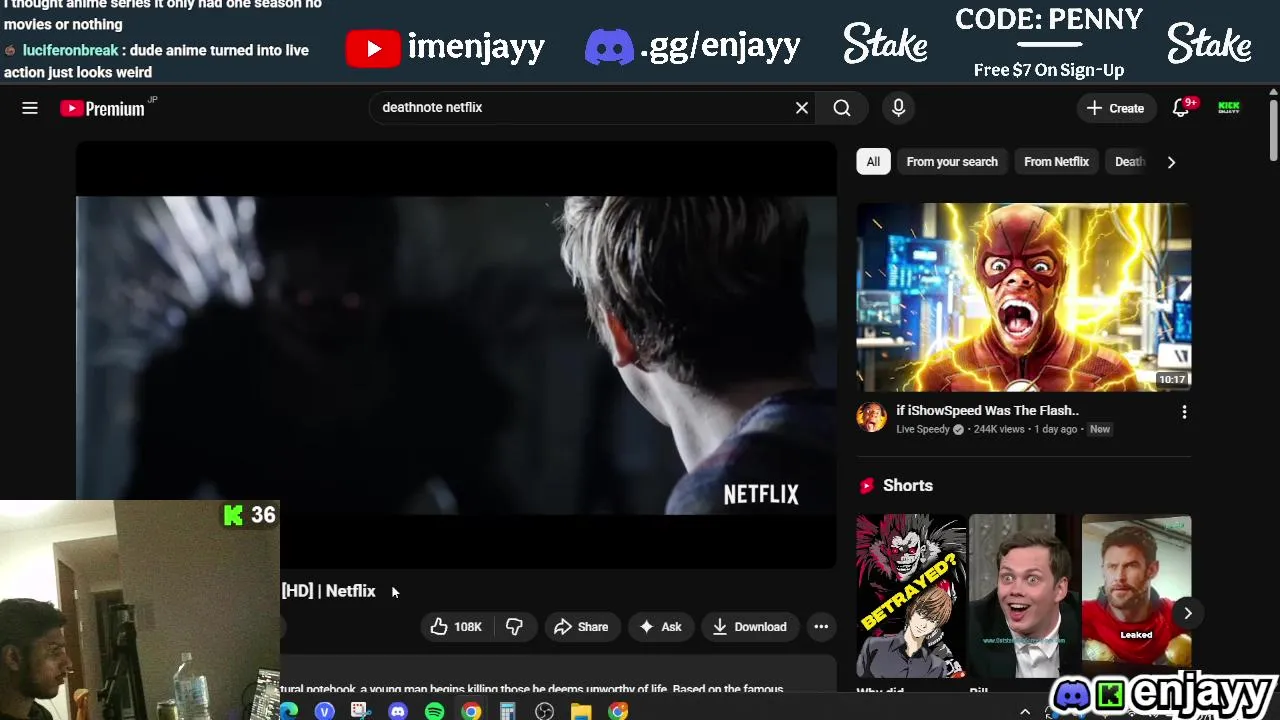Clear the search box with X

pyautogui.click(x=802, y=108)
